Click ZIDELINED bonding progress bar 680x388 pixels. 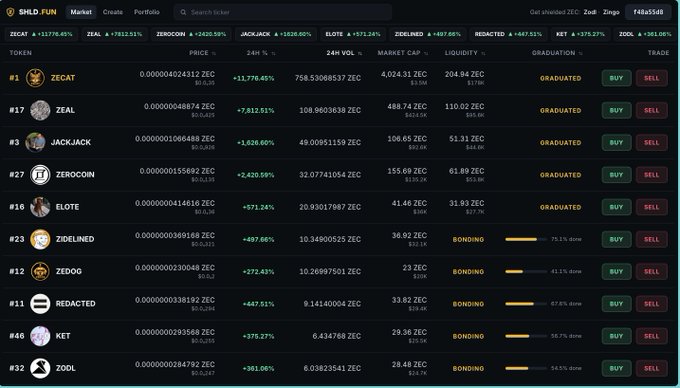click(x=526, y=239)
